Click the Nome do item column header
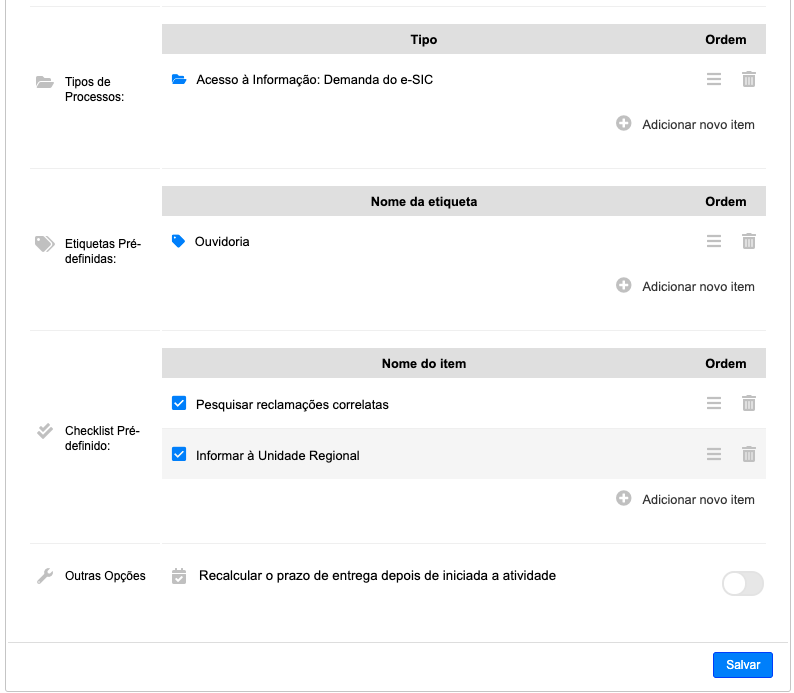The width and height of the screenshot is (794, 693). point(424,363)
